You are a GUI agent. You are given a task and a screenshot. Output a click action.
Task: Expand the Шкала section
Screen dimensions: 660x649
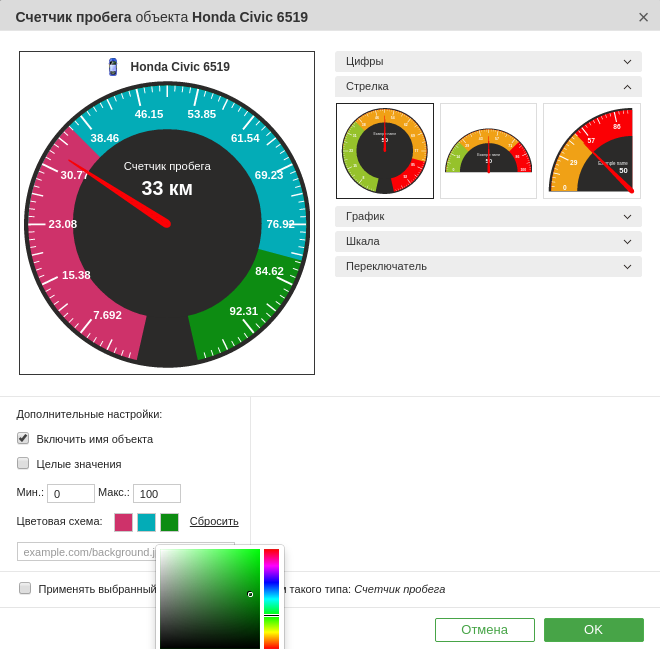pyautogui.click(x=488, y=241)
